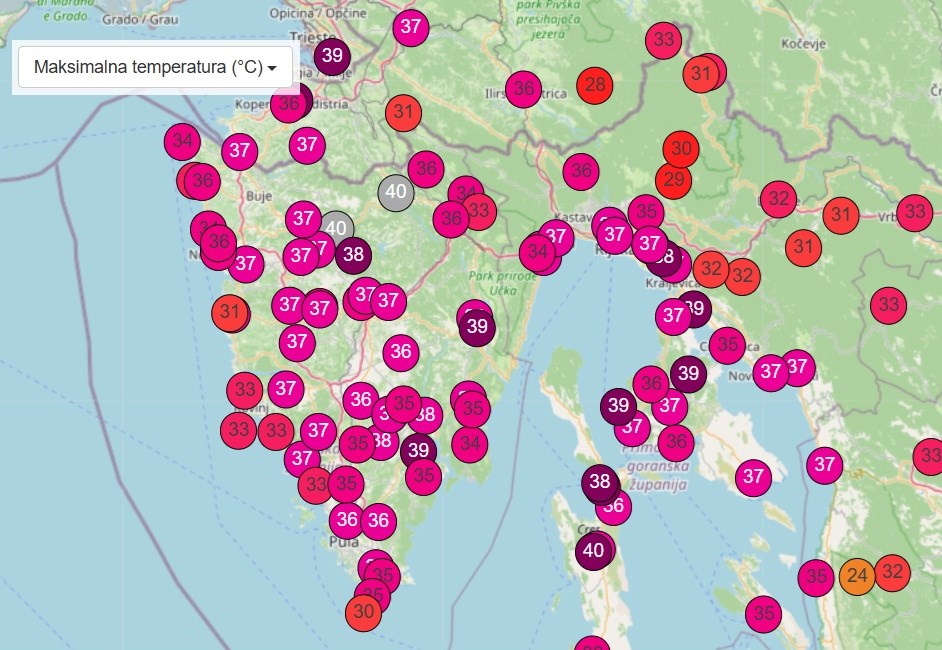Screen dimensions: 942x650
Task: Open the Maksimalna temperatura (°C) dropdown
Action: click(x=155, y=67)
